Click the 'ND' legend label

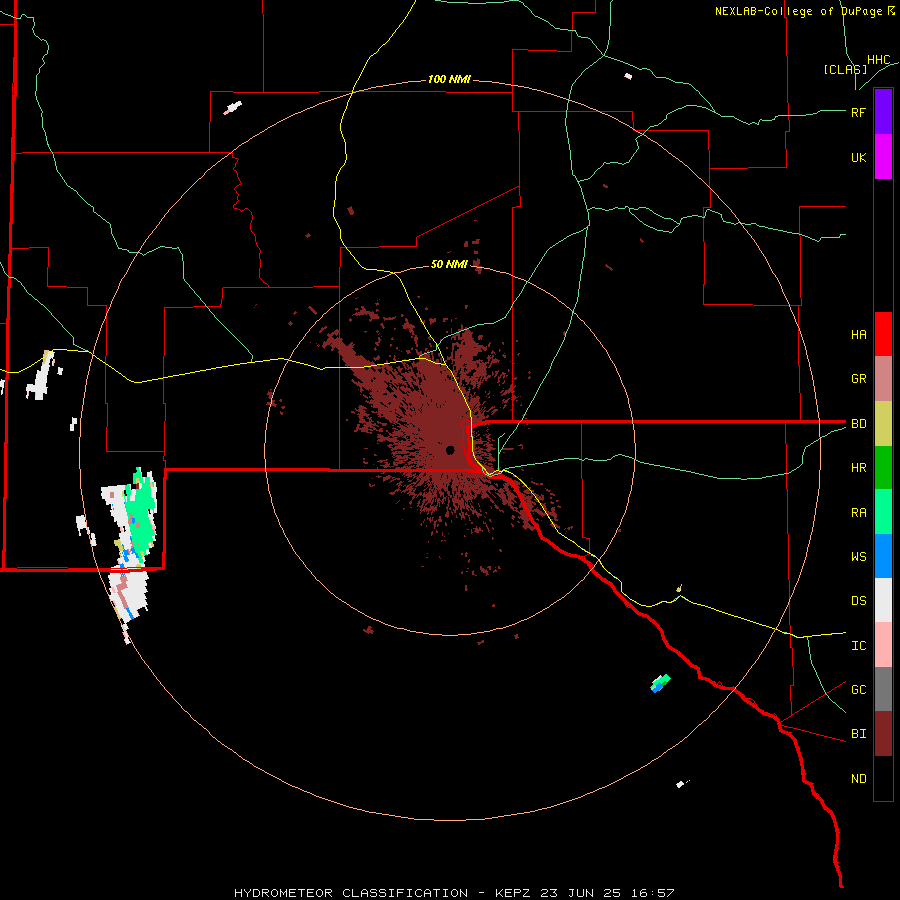(859, 779)
